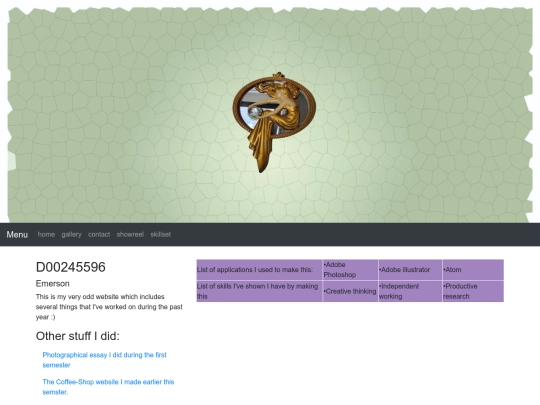
Task: Open the home page link
Action: (x=46, y=235)
